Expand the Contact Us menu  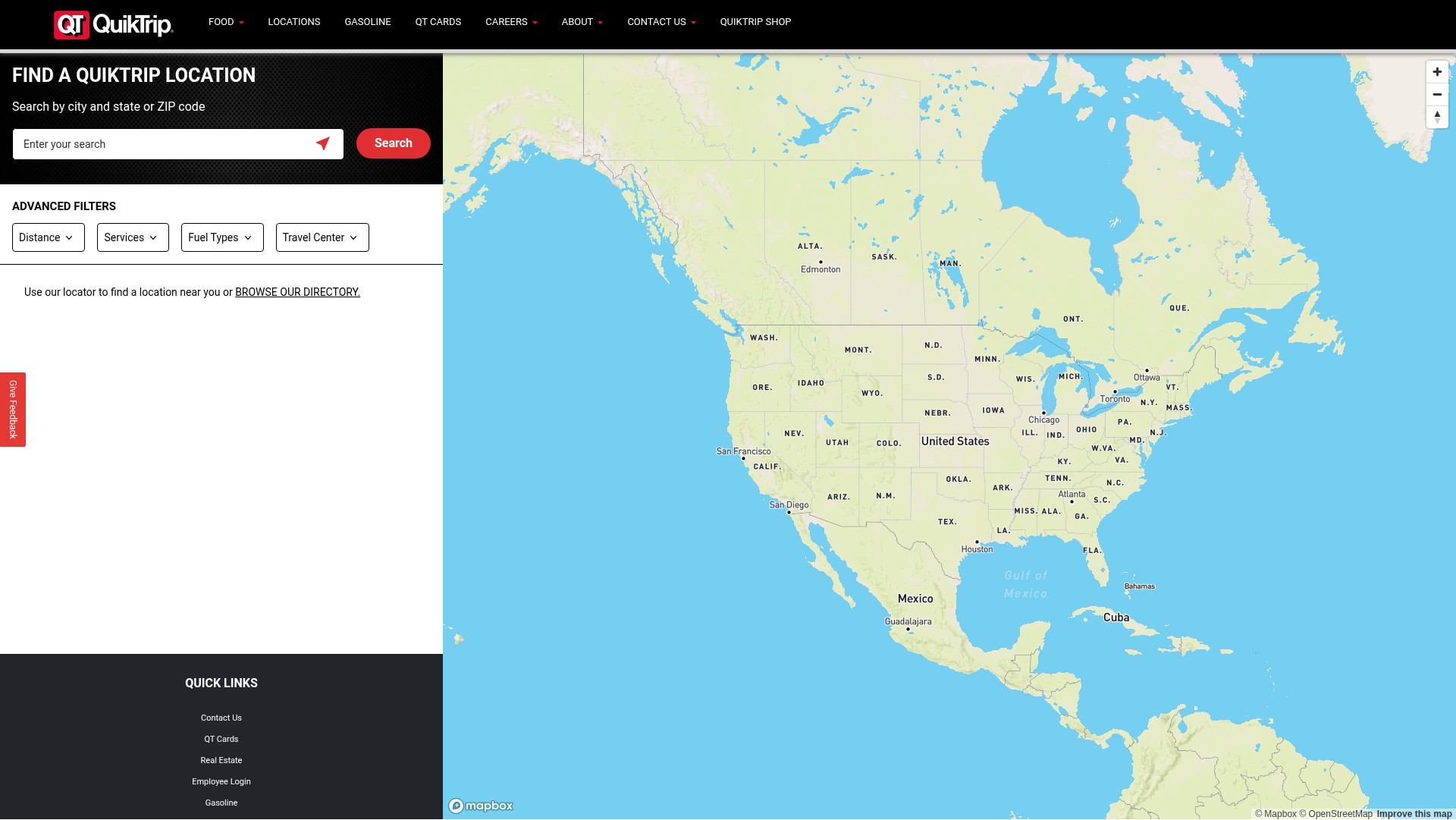pos(661,22)
